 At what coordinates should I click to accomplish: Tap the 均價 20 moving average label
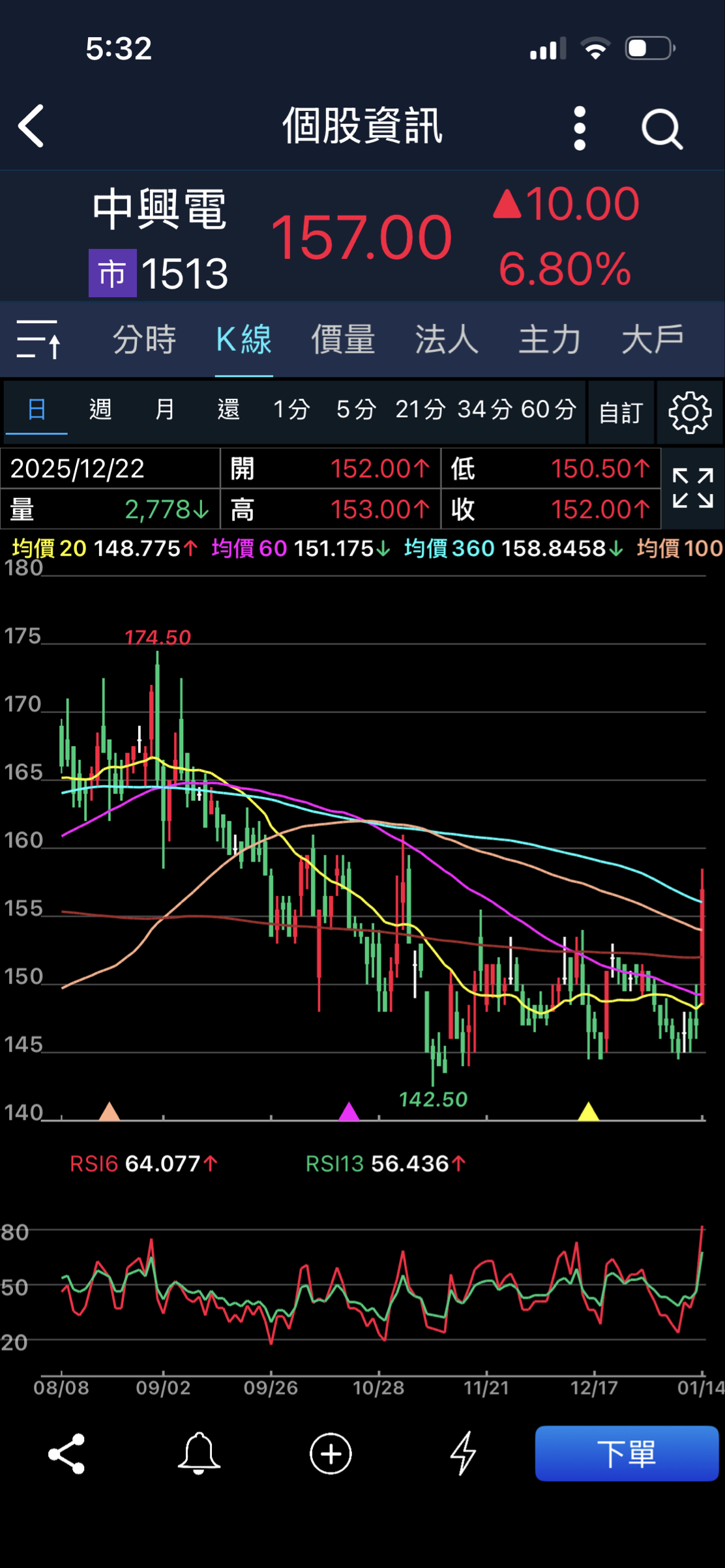[x=49, y=549]
